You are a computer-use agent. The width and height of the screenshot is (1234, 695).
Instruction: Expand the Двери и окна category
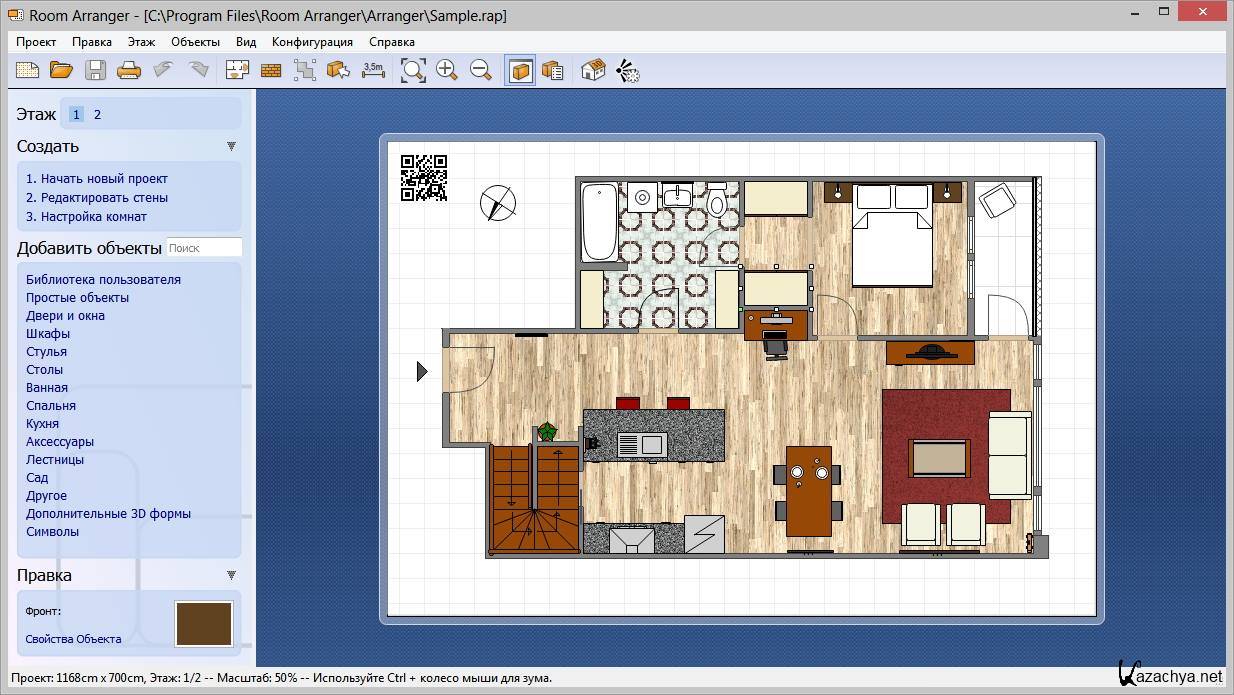65,316
